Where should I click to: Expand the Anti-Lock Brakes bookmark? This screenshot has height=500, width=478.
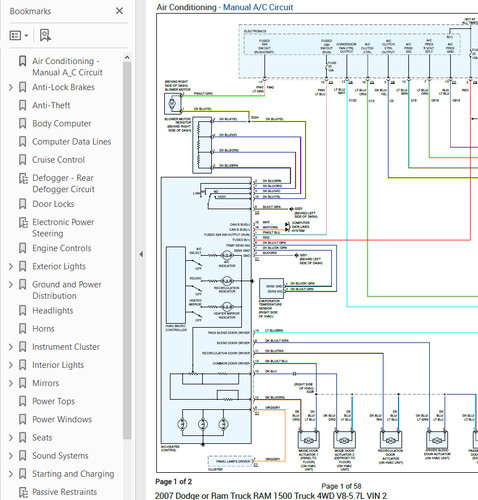(x=11, y=87)
